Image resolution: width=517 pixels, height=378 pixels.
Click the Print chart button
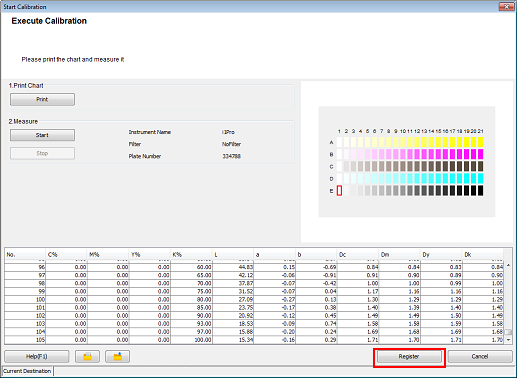[42, 99]
